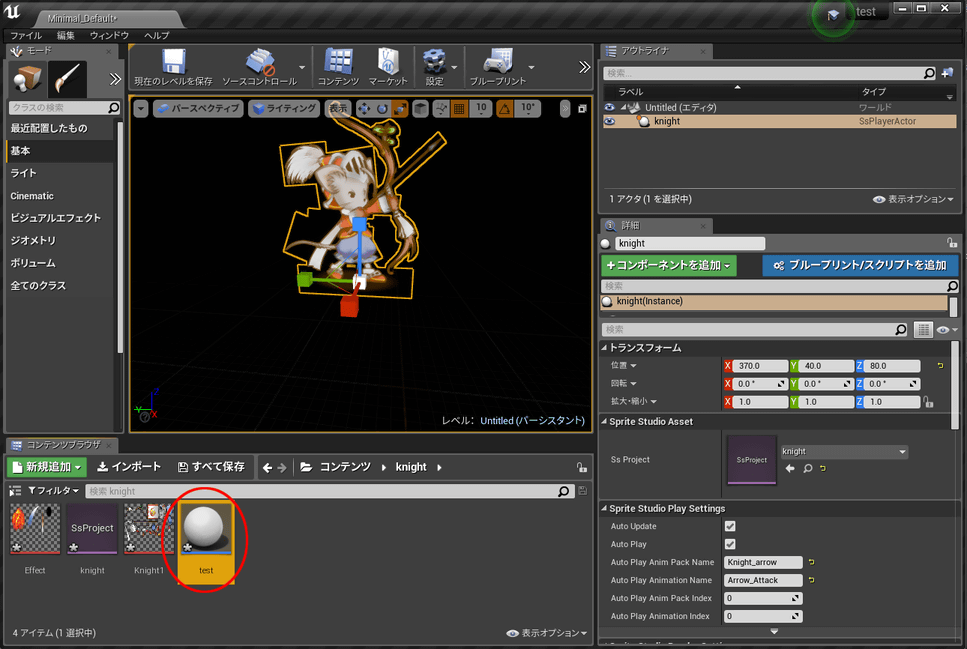The height and width of the screenshot is (649, 967).
Task: Click the 新規追加 button
Action: coord(47,467)
